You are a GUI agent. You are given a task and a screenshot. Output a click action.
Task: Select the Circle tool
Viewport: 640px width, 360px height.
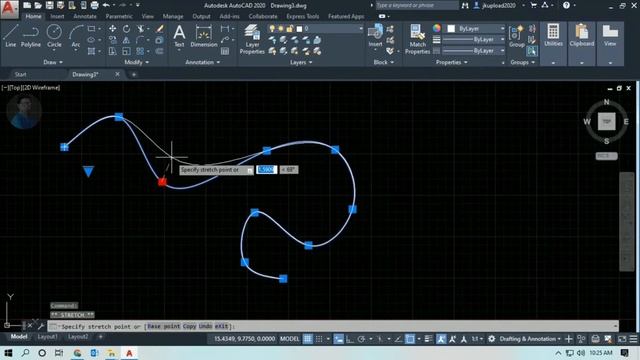point(54,36)
